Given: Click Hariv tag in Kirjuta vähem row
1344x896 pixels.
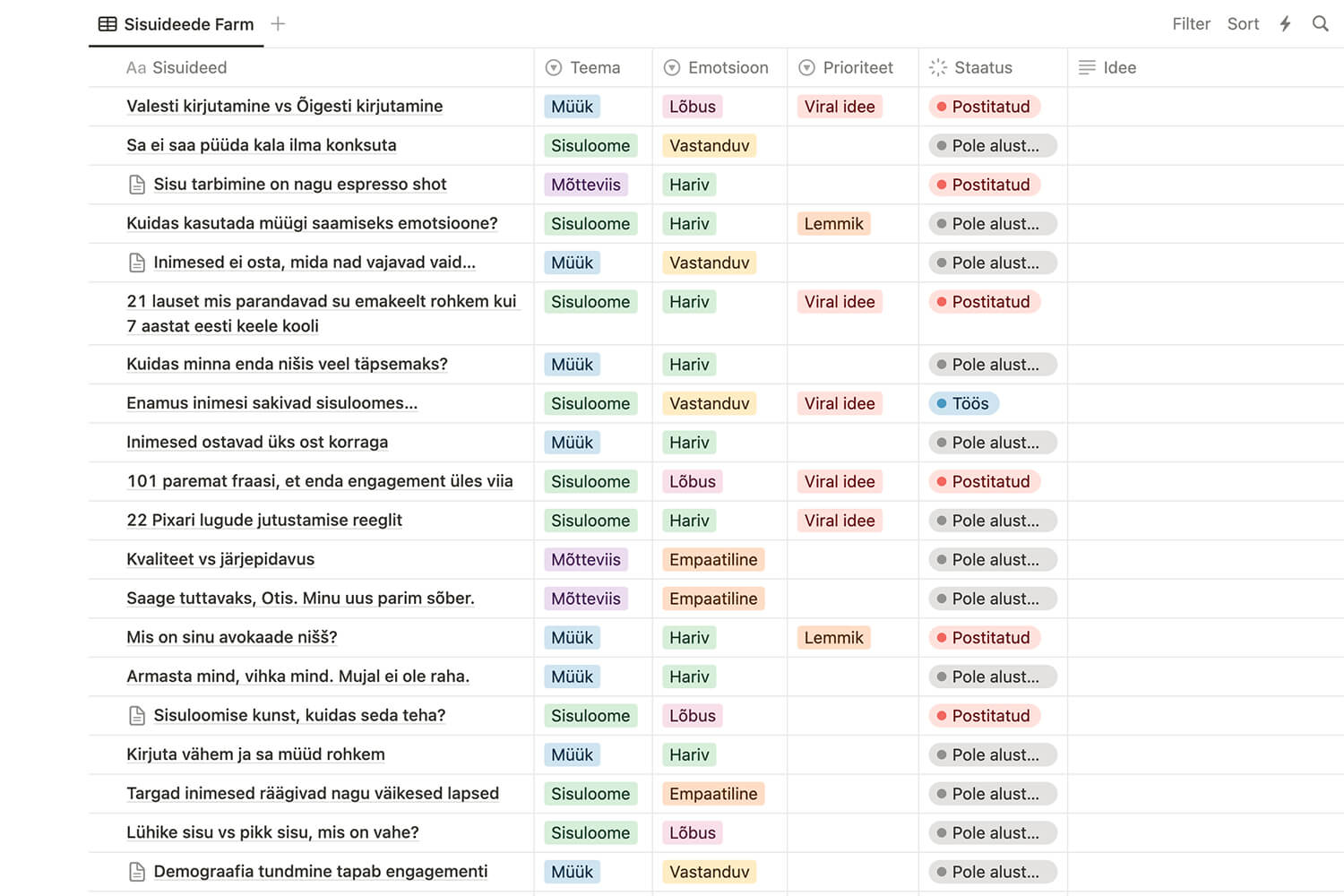Looking at the screenshot, I should click(689, 755).
